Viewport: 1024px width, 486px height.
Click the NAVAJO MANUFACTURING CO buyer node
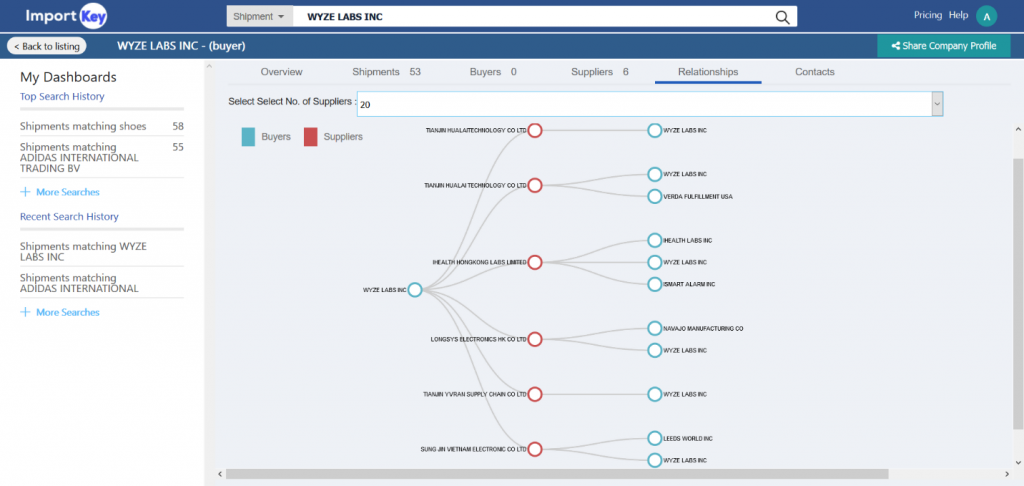(654, 328)
